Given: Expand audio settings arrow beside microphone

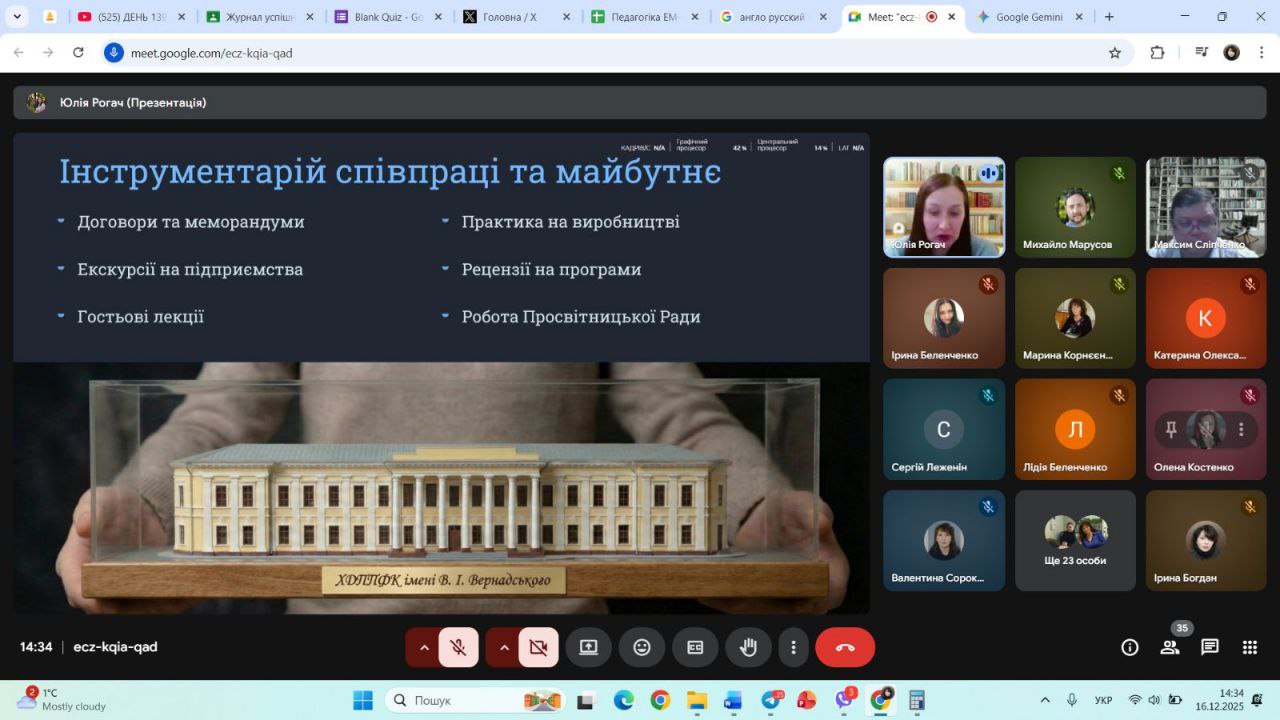Looking at the screenshot, I should click(x=424, y=647).
